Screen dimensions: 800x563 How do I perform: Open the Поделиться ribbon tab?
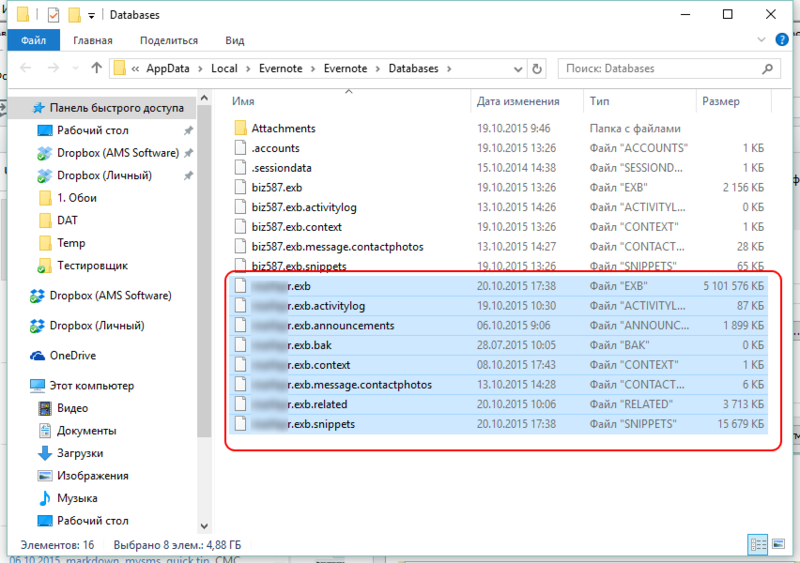pyautogui.click(x=169, y=40)
